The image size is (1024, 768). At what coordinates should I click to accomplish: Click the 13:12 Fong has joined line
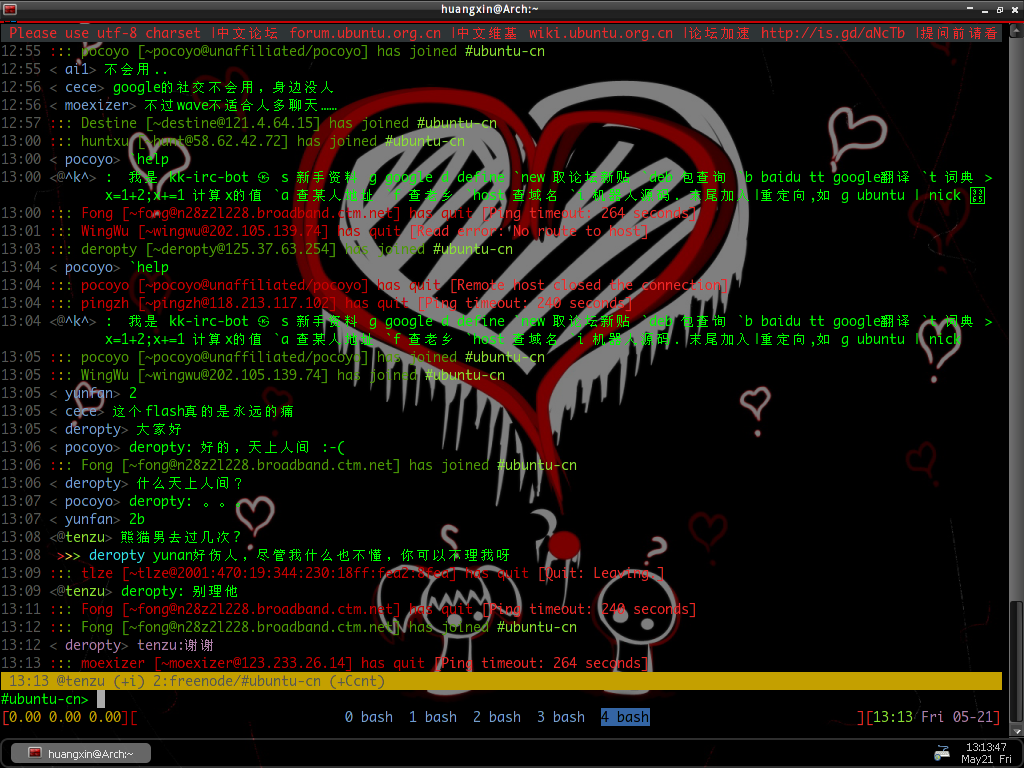[289, 627]
